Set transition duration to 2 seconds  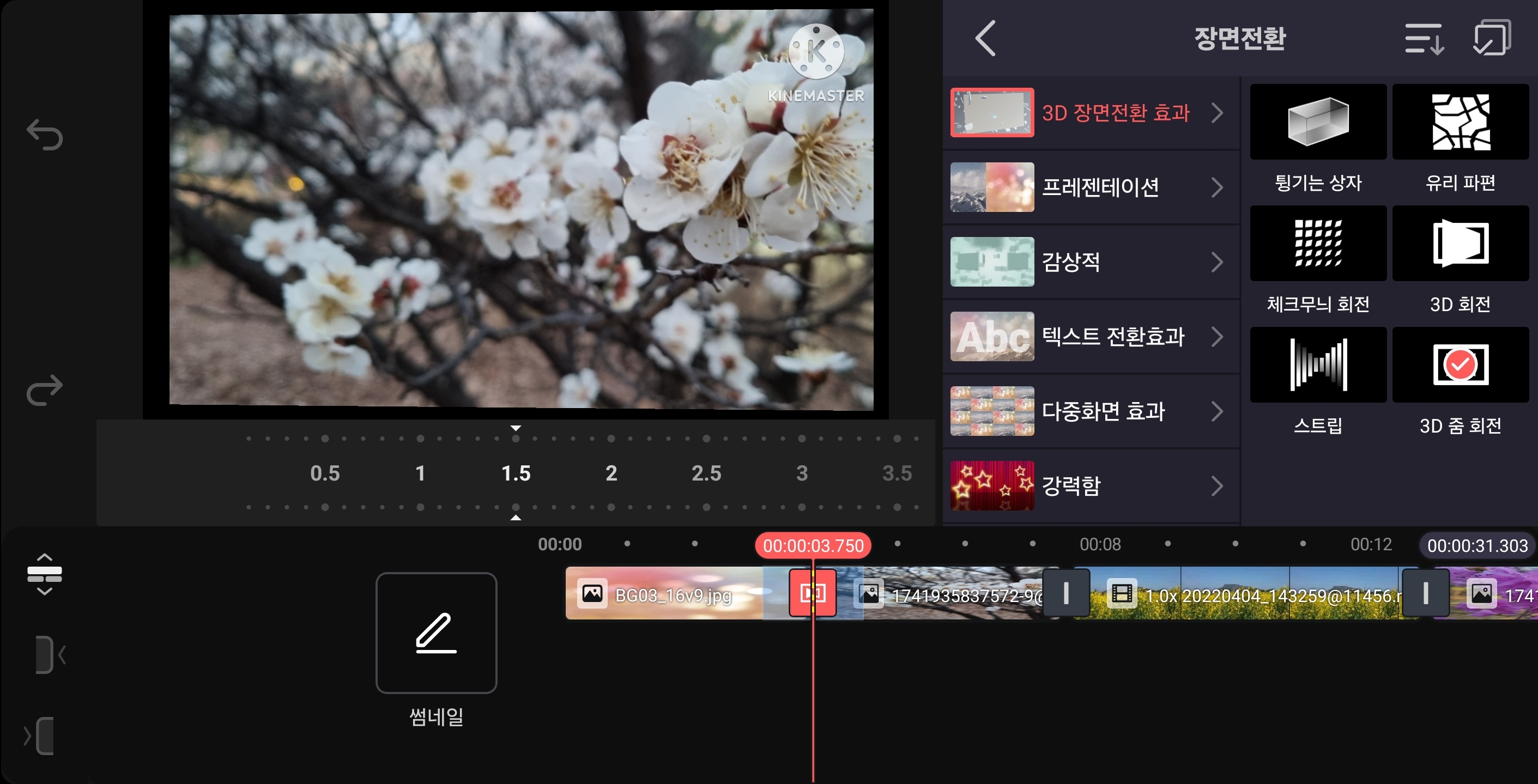pyautogui.click(x=611, y=473)
